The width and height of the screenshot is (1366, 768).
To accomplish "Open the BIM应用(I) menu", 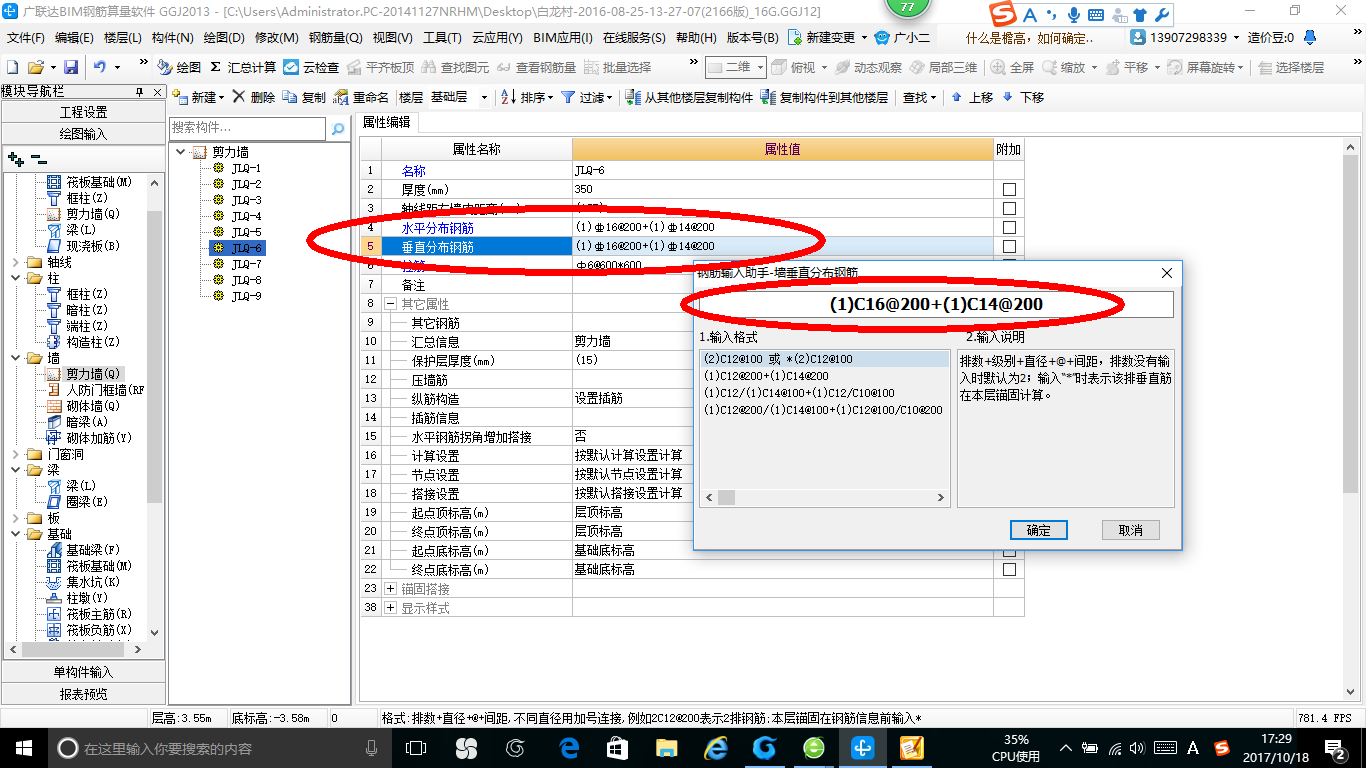I will click(562, 37).
